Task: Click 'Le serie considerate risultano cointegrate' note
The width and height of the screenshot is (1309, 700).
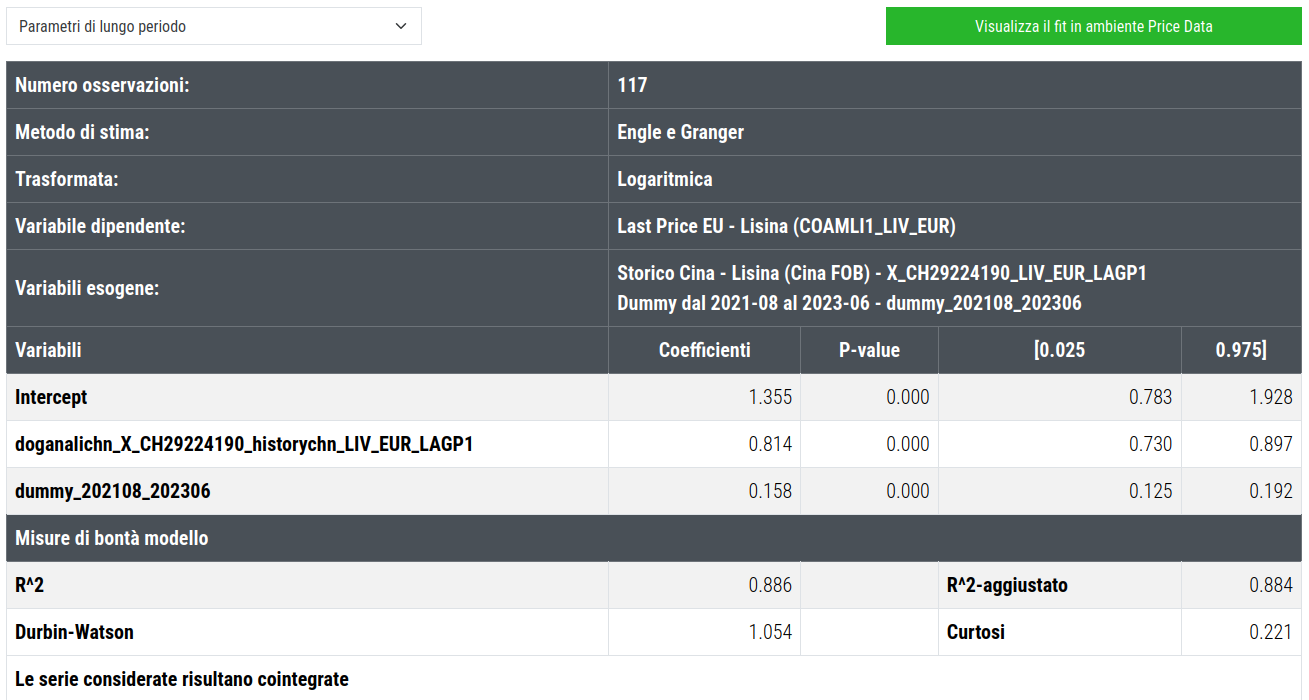Action: point(182,679)
